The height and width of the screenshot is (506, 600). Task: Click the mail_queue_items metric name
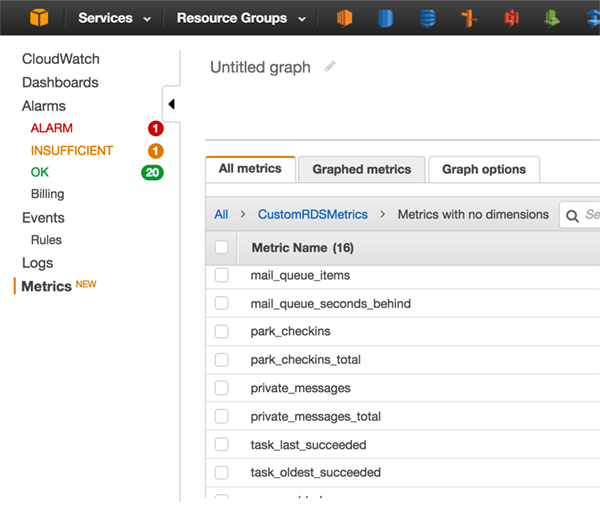[300, 276]
